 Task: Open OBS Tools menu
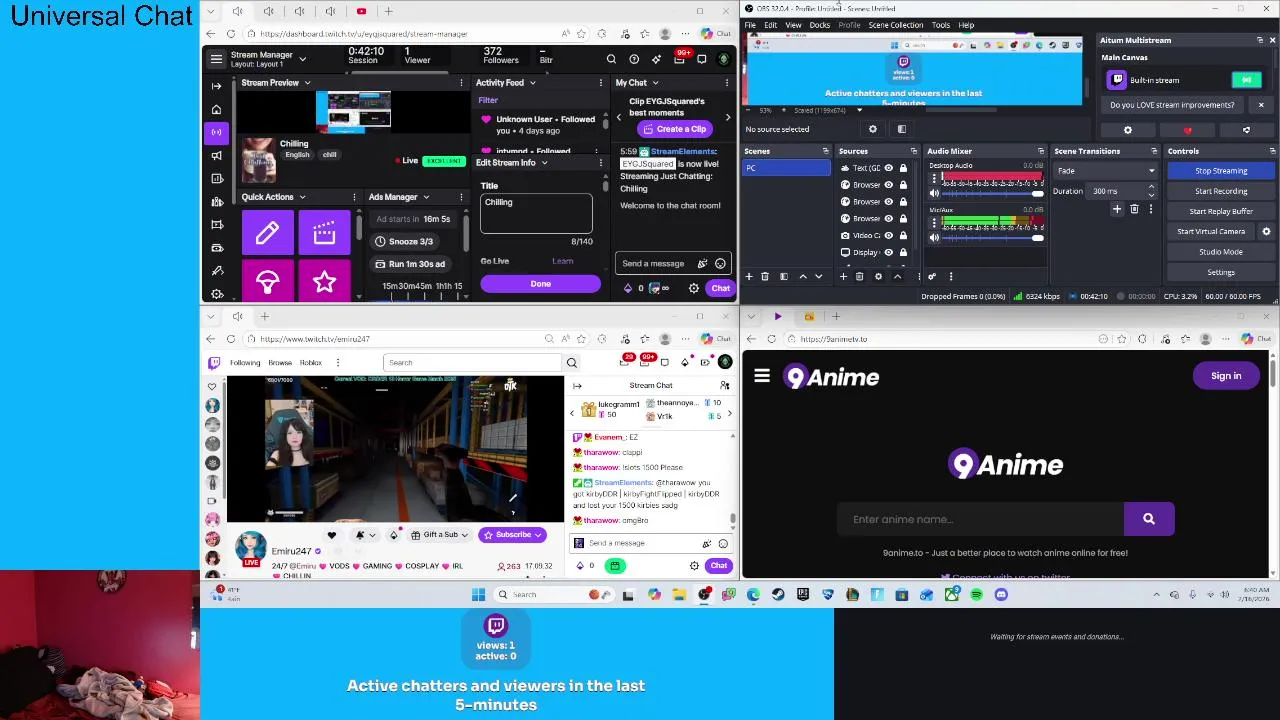(x=940, y=25)
